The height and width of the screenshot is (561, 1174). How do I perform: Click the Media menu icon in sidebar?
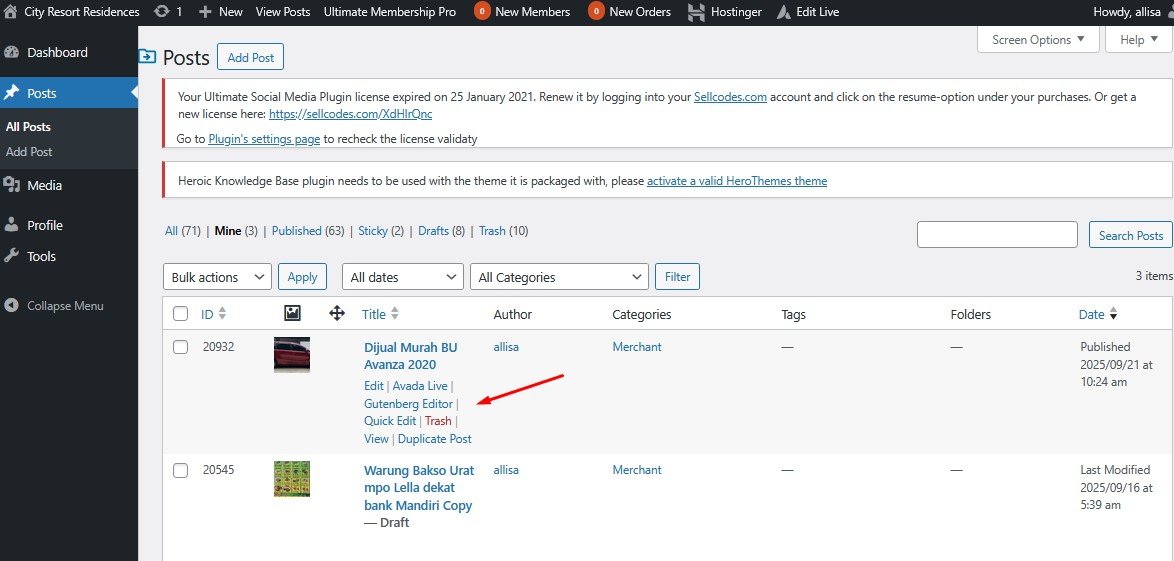pyautogui.click(x=12, y=185)
